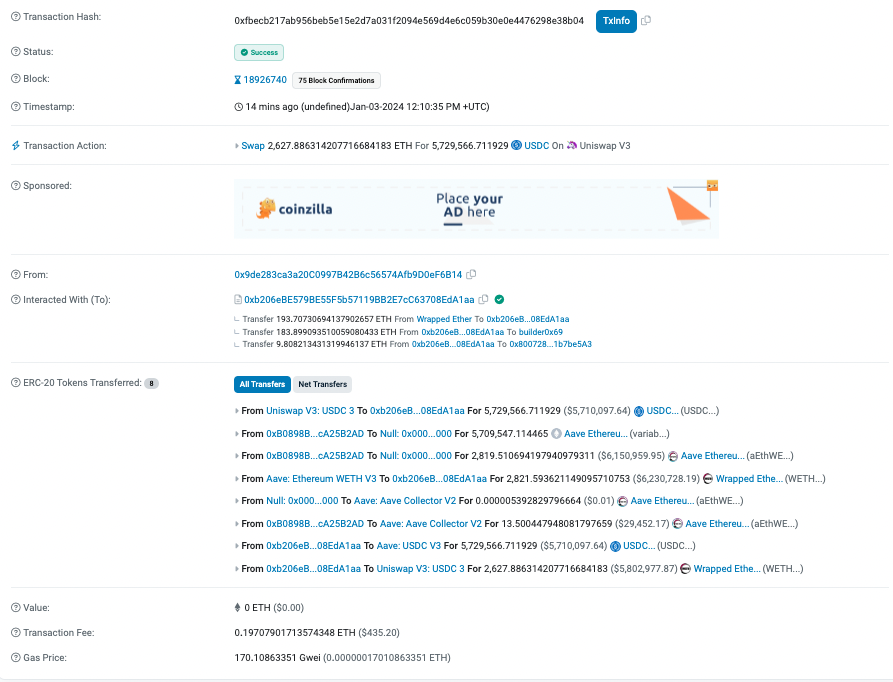Image resolution: width=893 pixels, height=682 pixels.
Task: Expand transfer row for 2,819.510694197940979311
Action: coord(237,456)
